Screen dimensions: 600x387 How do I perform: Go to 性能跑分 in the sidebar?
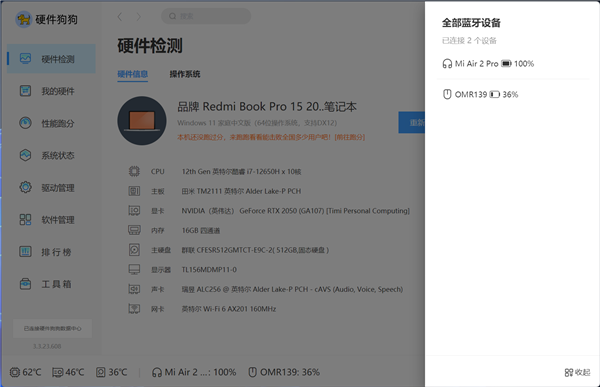pos(52,123)
